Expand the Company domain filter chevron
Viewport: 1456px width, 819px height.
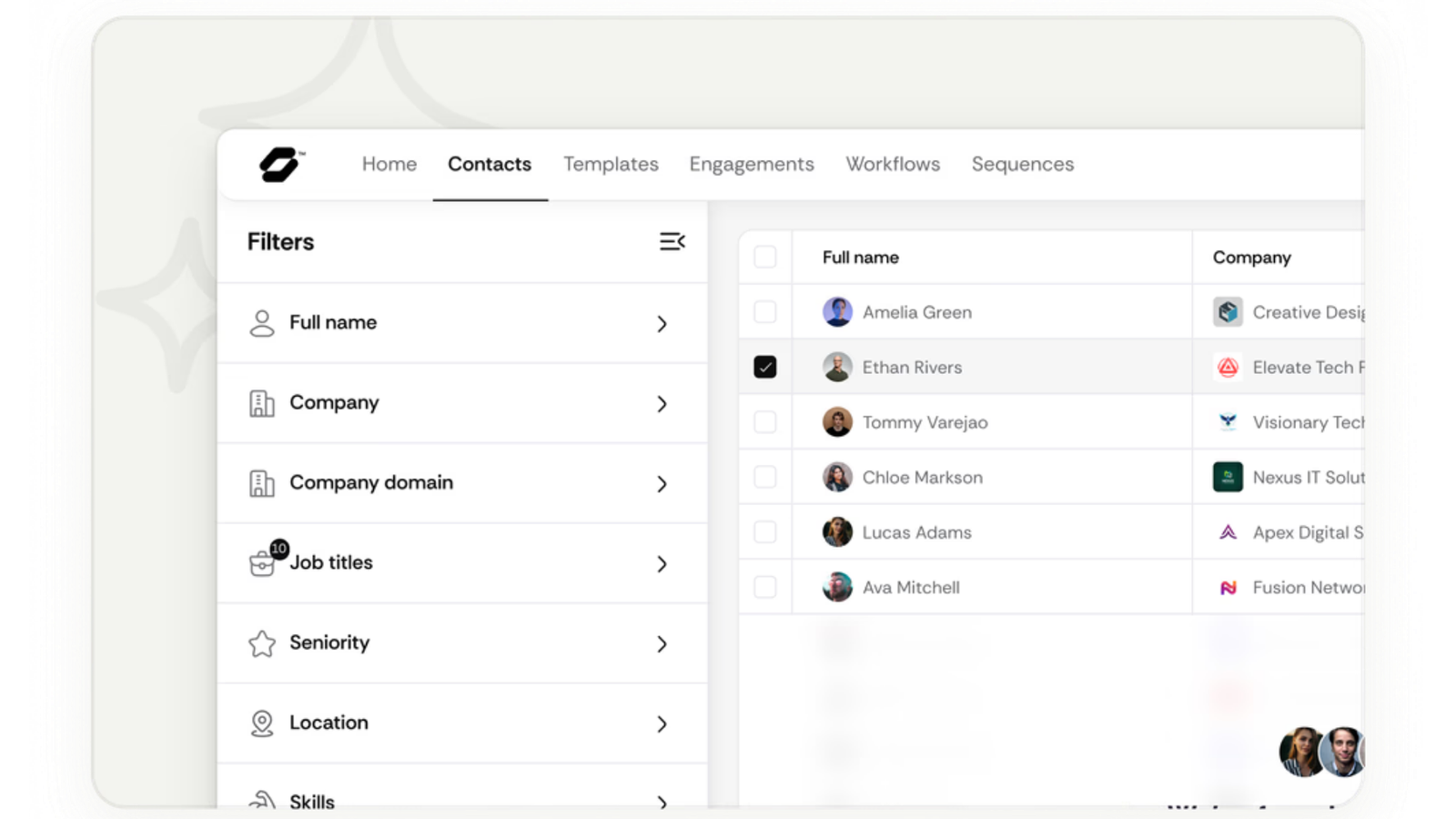pos(662,484)
